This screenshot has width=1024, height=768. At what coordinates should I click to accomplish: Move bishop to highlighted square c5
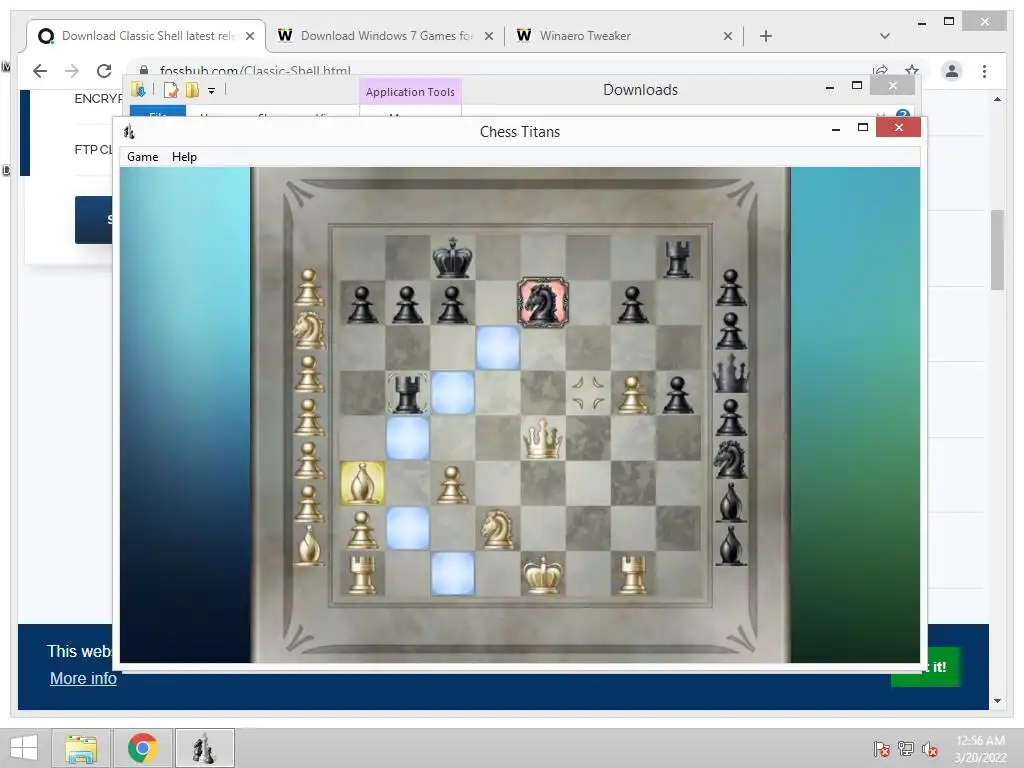point(453,393)
